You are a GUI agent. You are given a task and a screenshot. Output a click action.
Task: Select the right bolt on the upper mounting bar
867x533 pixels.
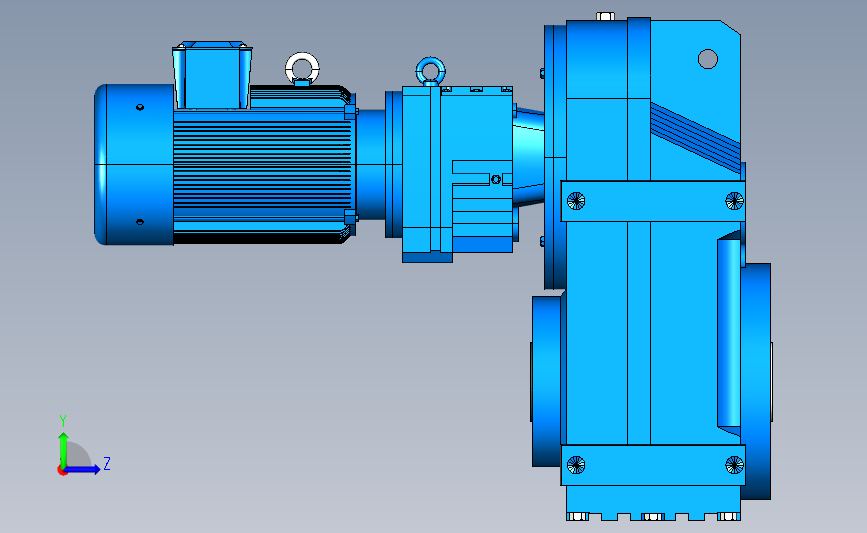tap(734, 201)
